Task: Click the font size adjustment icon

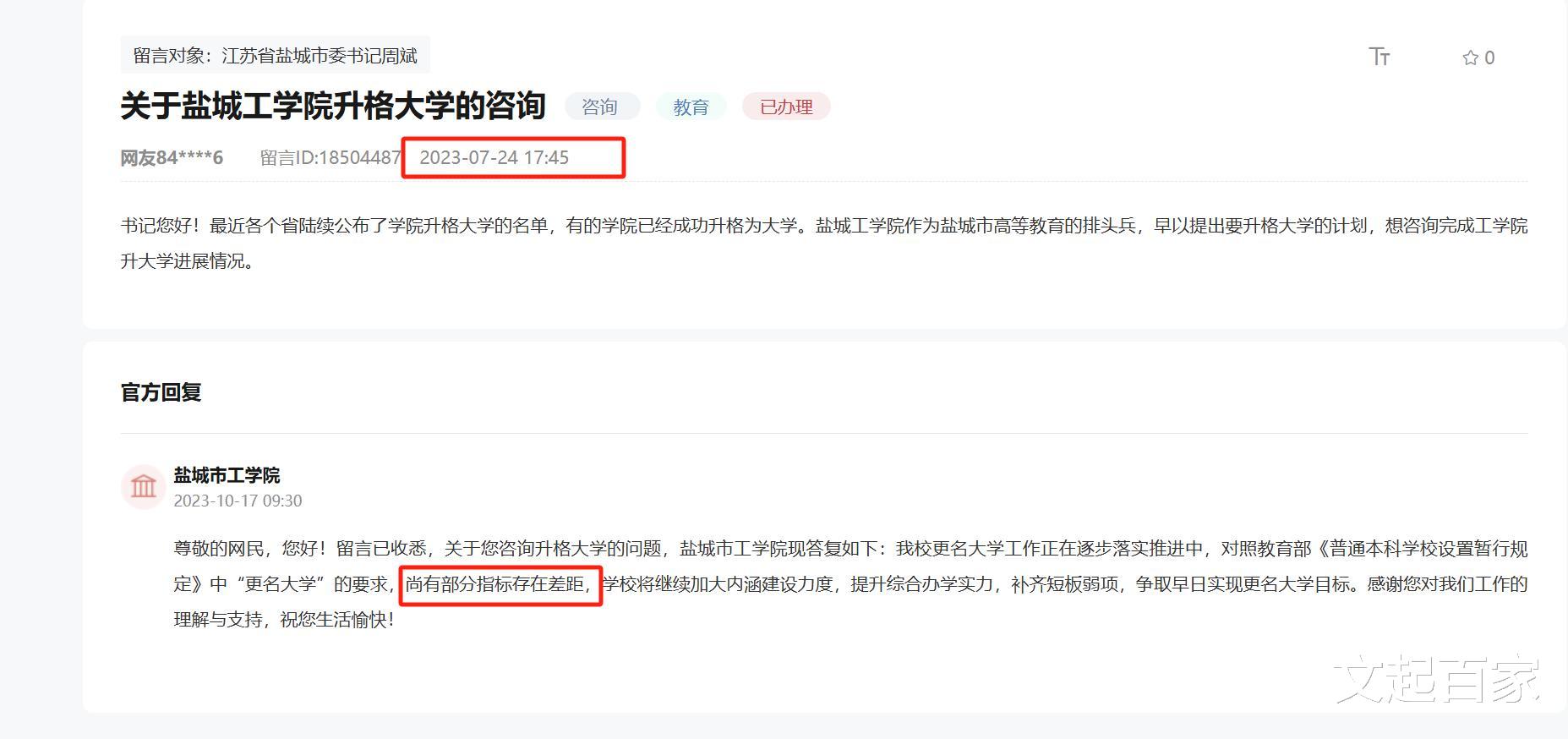Action: pyautogui.click(x=1380, y=57)
